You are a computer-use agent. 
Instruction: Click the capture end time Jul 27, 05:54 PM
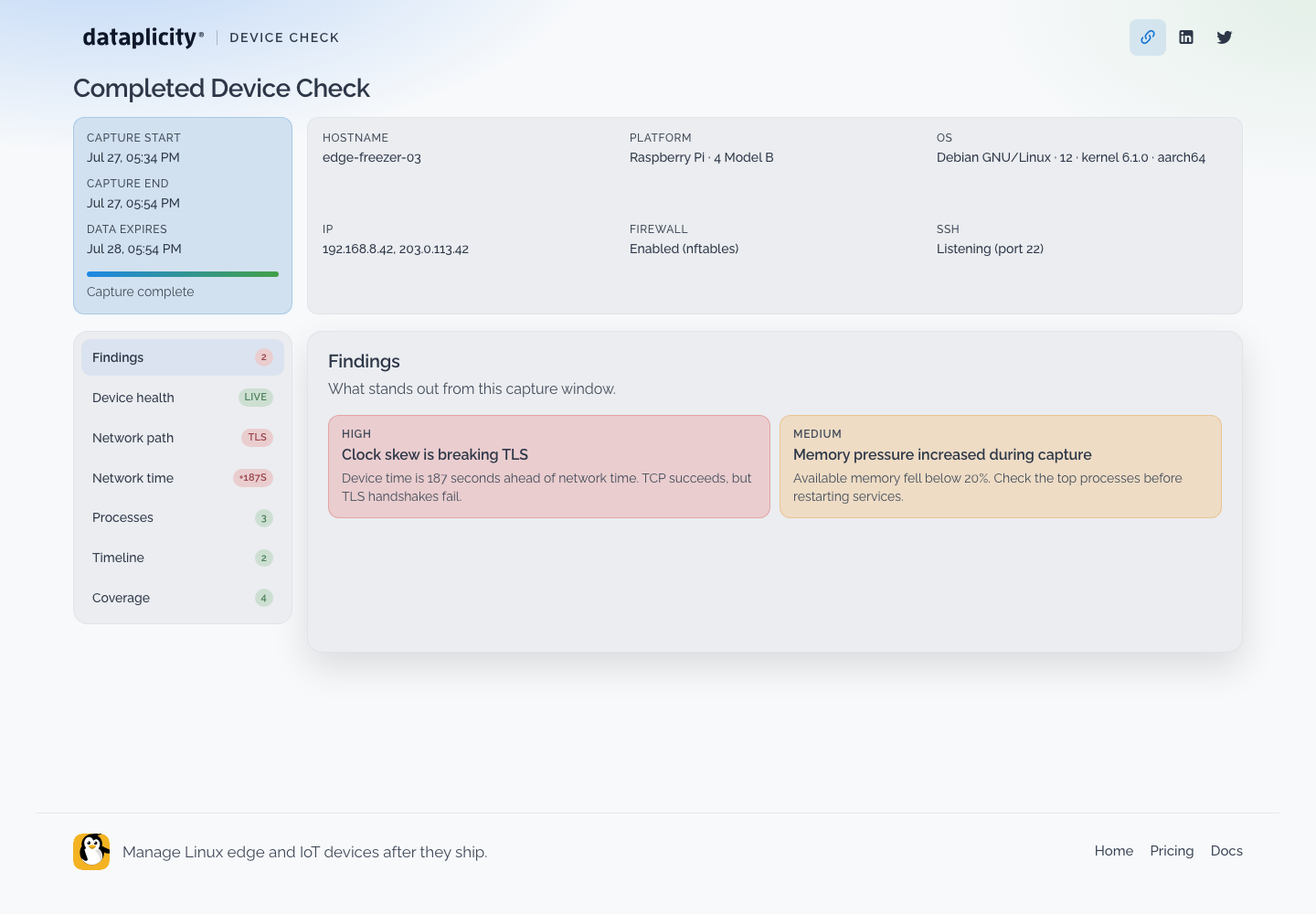click(133, 203)
